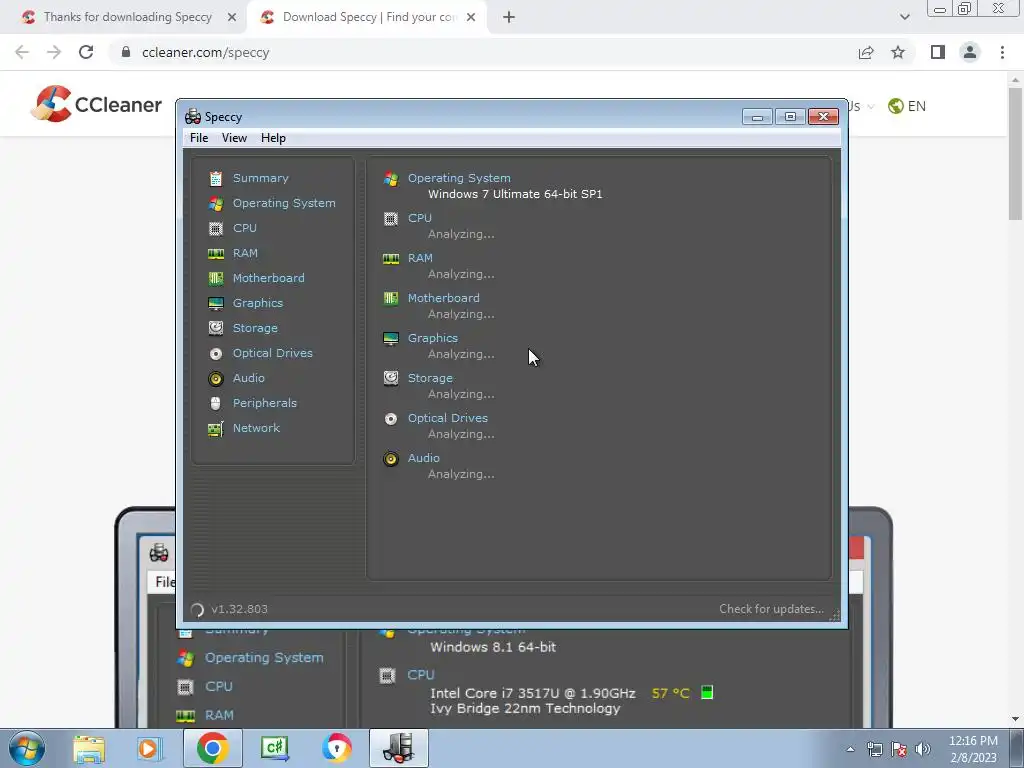Open Chrome from the taskbar
The width and height of the screenshot is (1024, 768).
click(x=212, y=748)
